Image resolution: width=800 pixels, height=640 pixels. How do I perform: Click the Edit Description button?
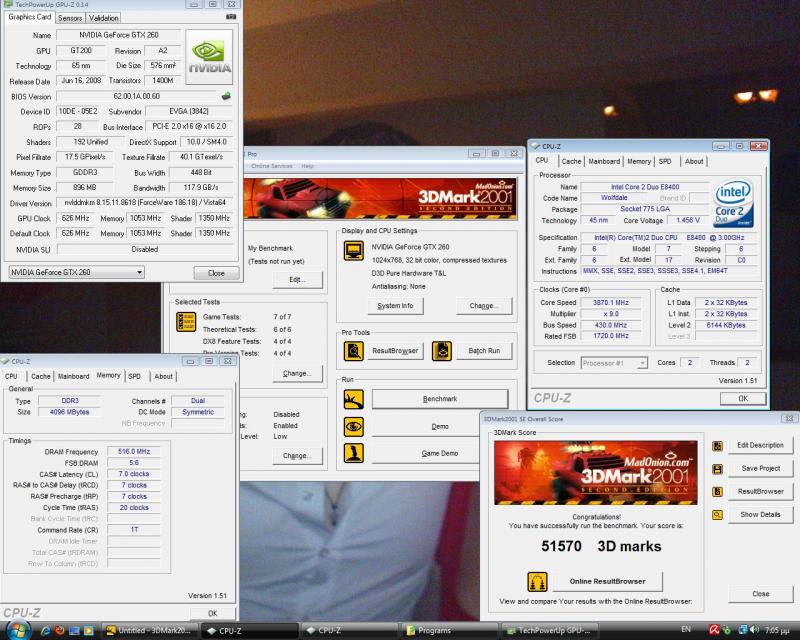click(x=760, y=446)
